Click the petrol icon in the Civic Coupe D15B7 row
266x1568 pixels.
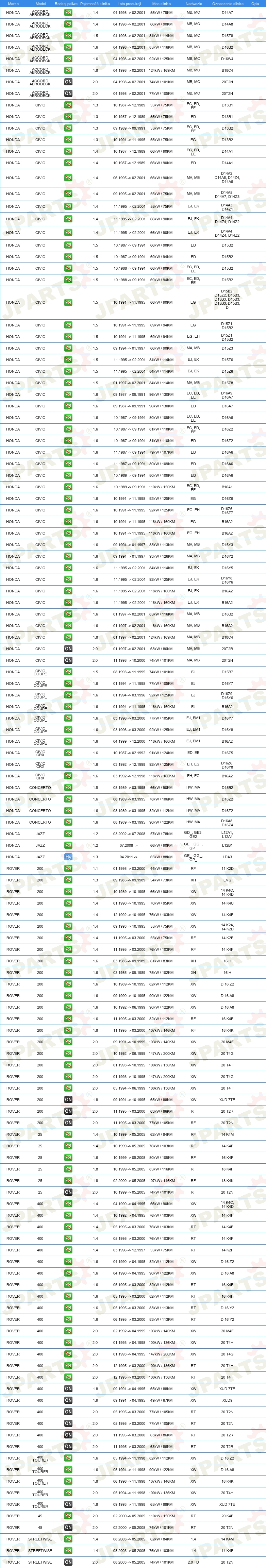tap(68, 673)
